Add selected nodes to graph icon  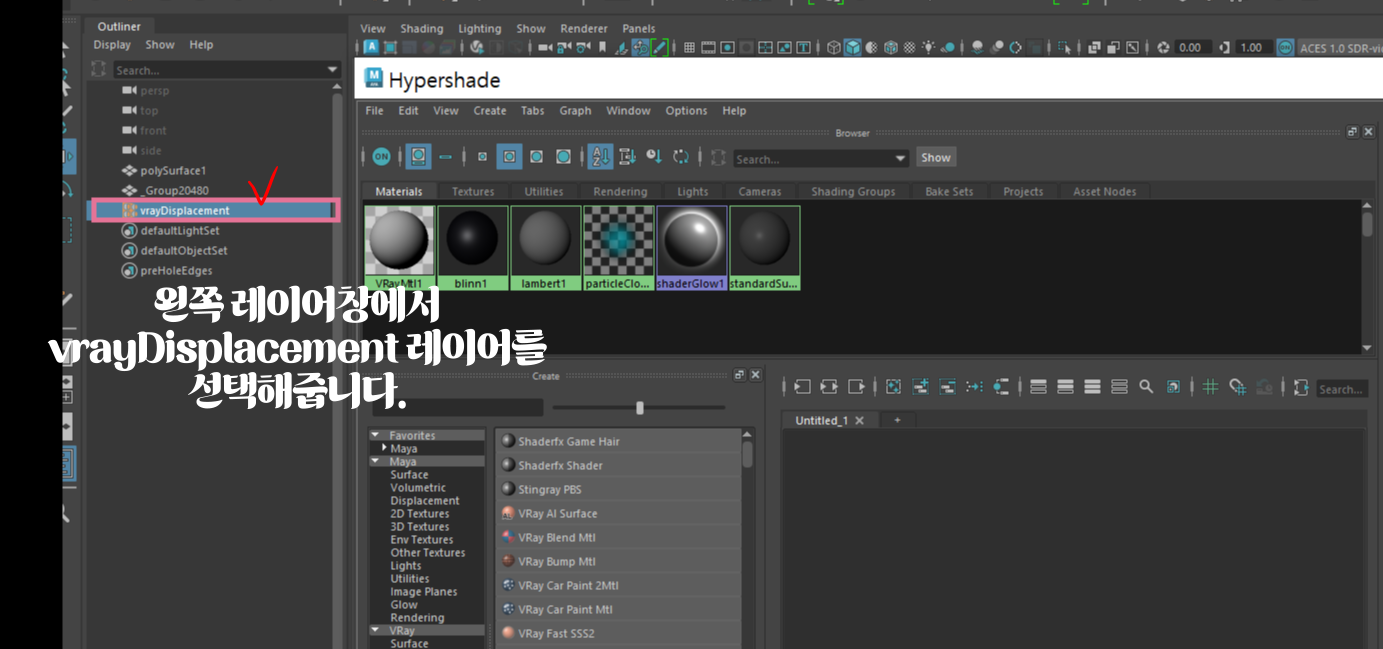point(921,386)
